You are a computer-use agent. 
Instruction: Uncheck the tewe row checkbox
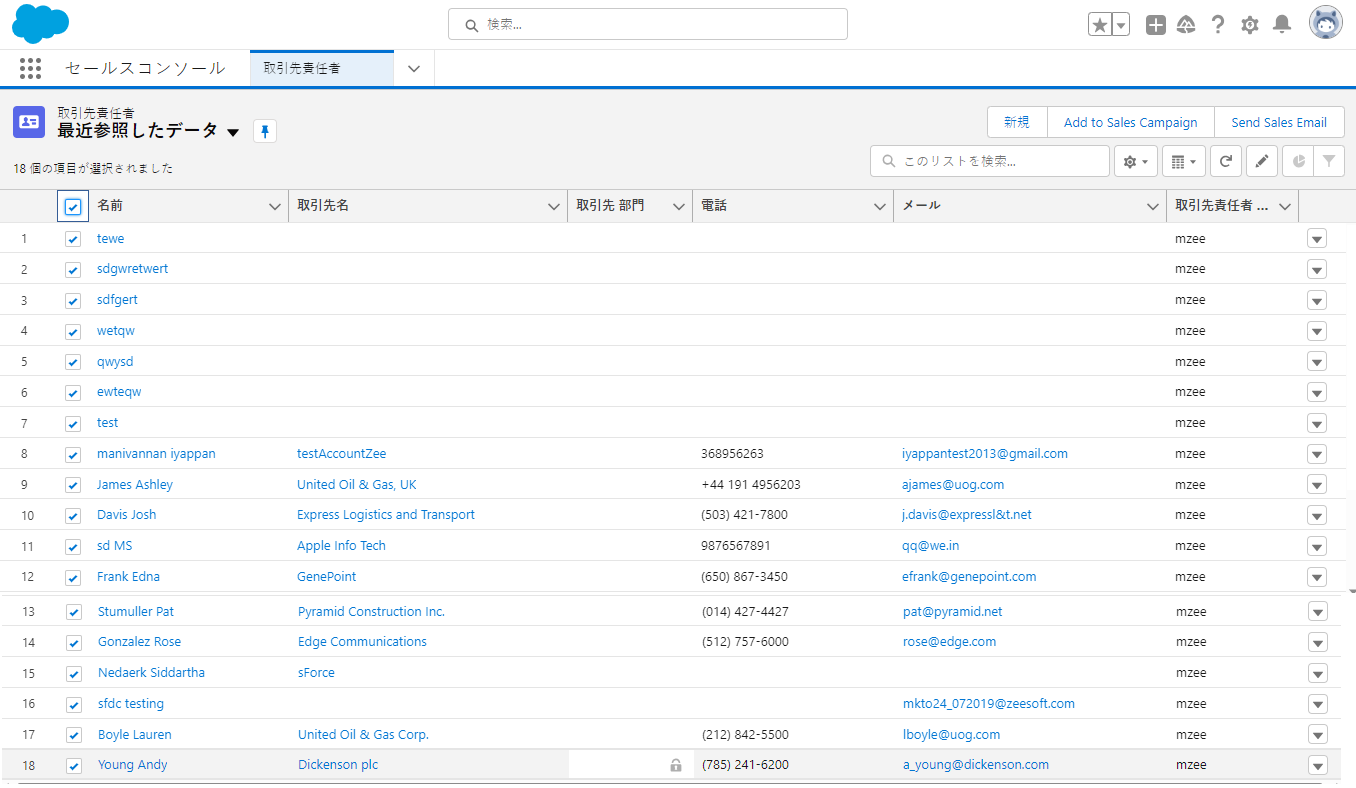click(x=73, y=239)
